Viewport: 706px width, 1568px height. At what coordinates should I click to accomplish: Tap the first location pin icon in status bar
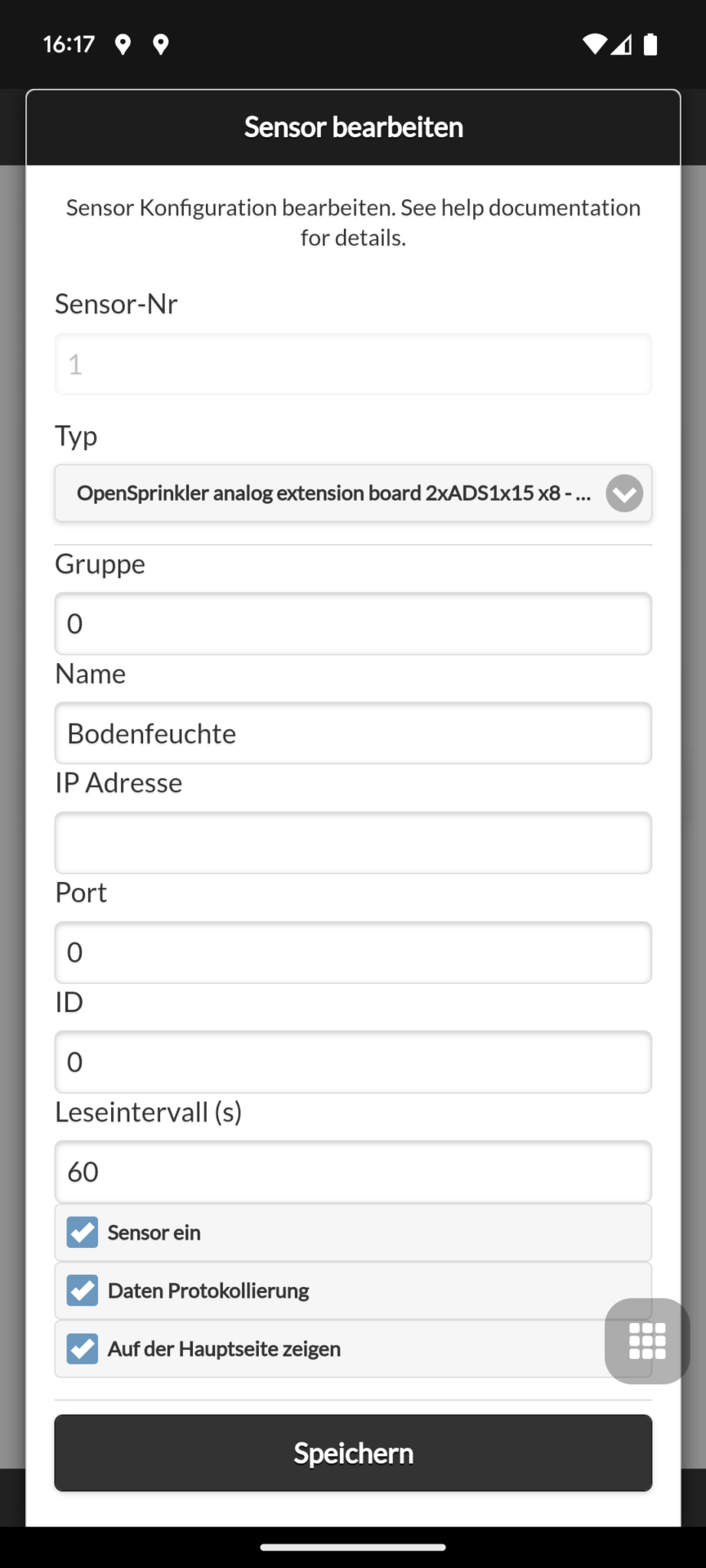pyautogui.click(x=123, y=44)
